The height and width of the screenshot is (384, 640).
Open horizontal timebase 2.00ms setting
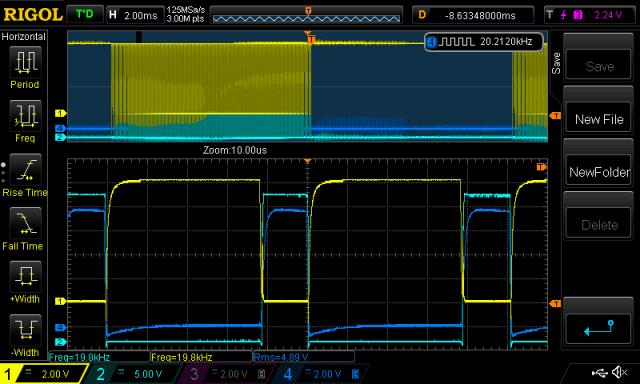tap(134, 16)
